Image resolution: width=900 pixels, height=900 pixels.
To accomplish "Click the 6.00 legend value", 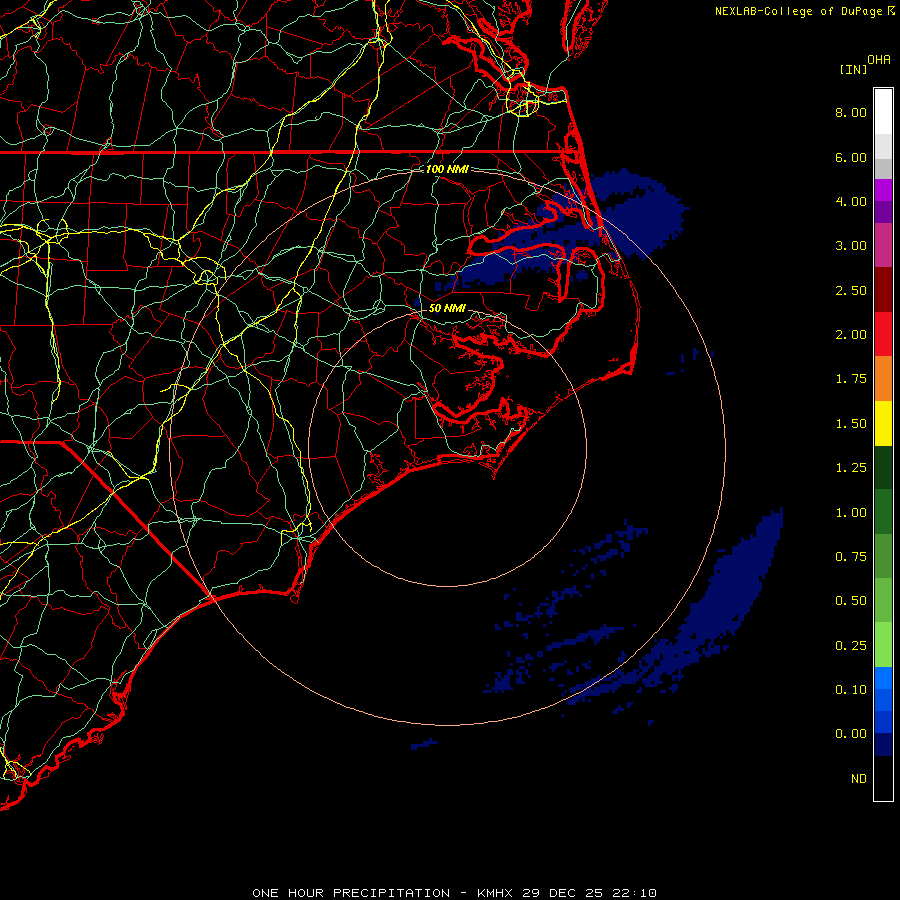I will (x=851, y=157).
